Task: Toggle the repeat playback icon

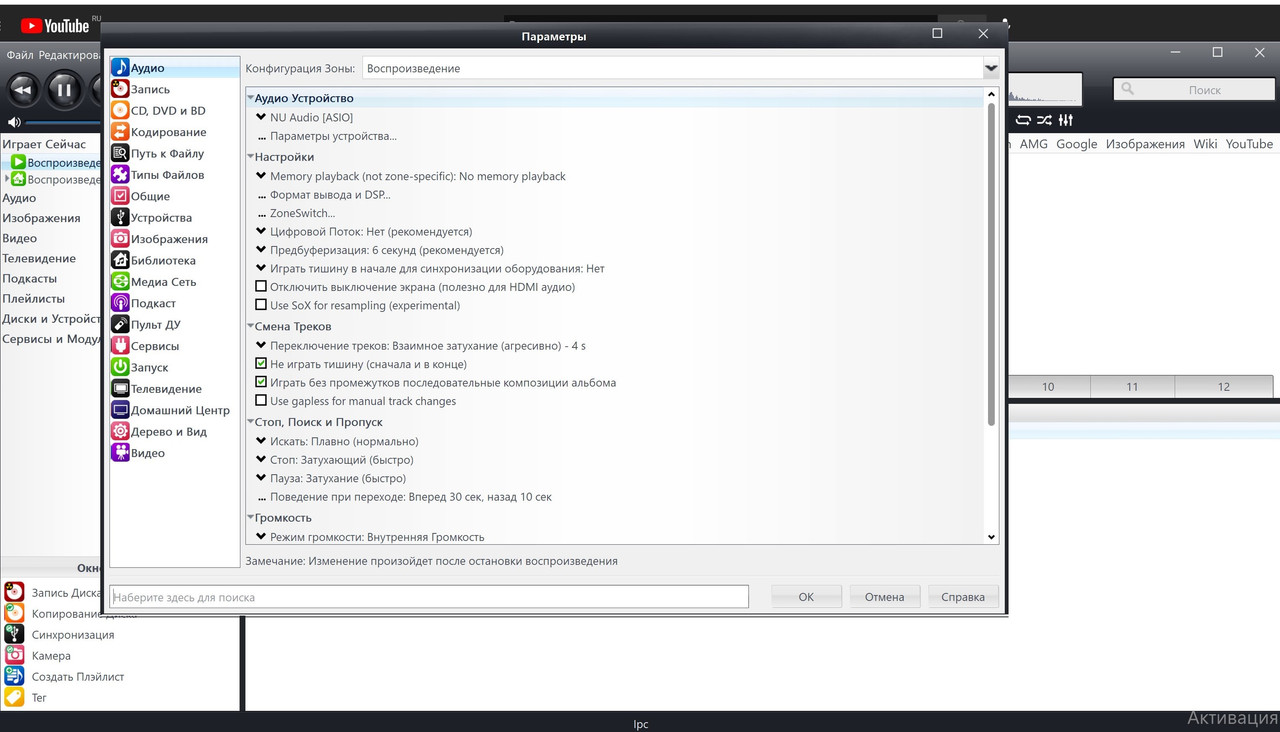Action: pos(1023,120)
